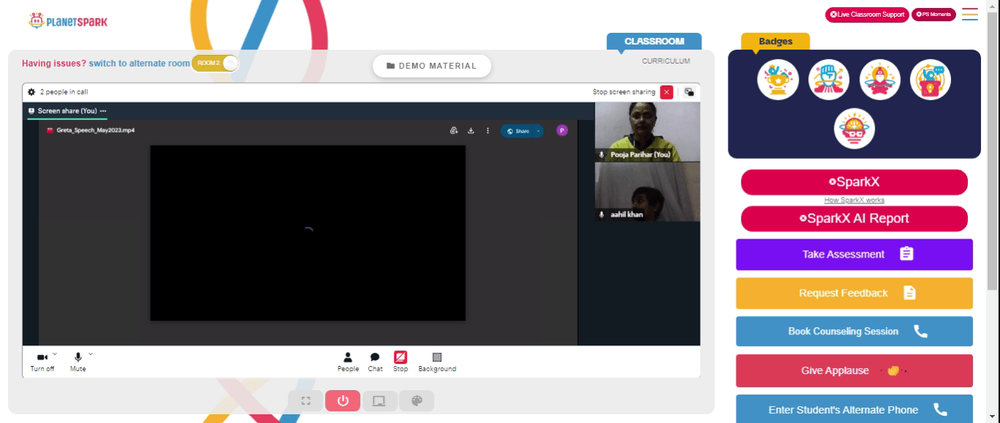
Task: Open the Chat panel
Action: click(x=375, y=362)
